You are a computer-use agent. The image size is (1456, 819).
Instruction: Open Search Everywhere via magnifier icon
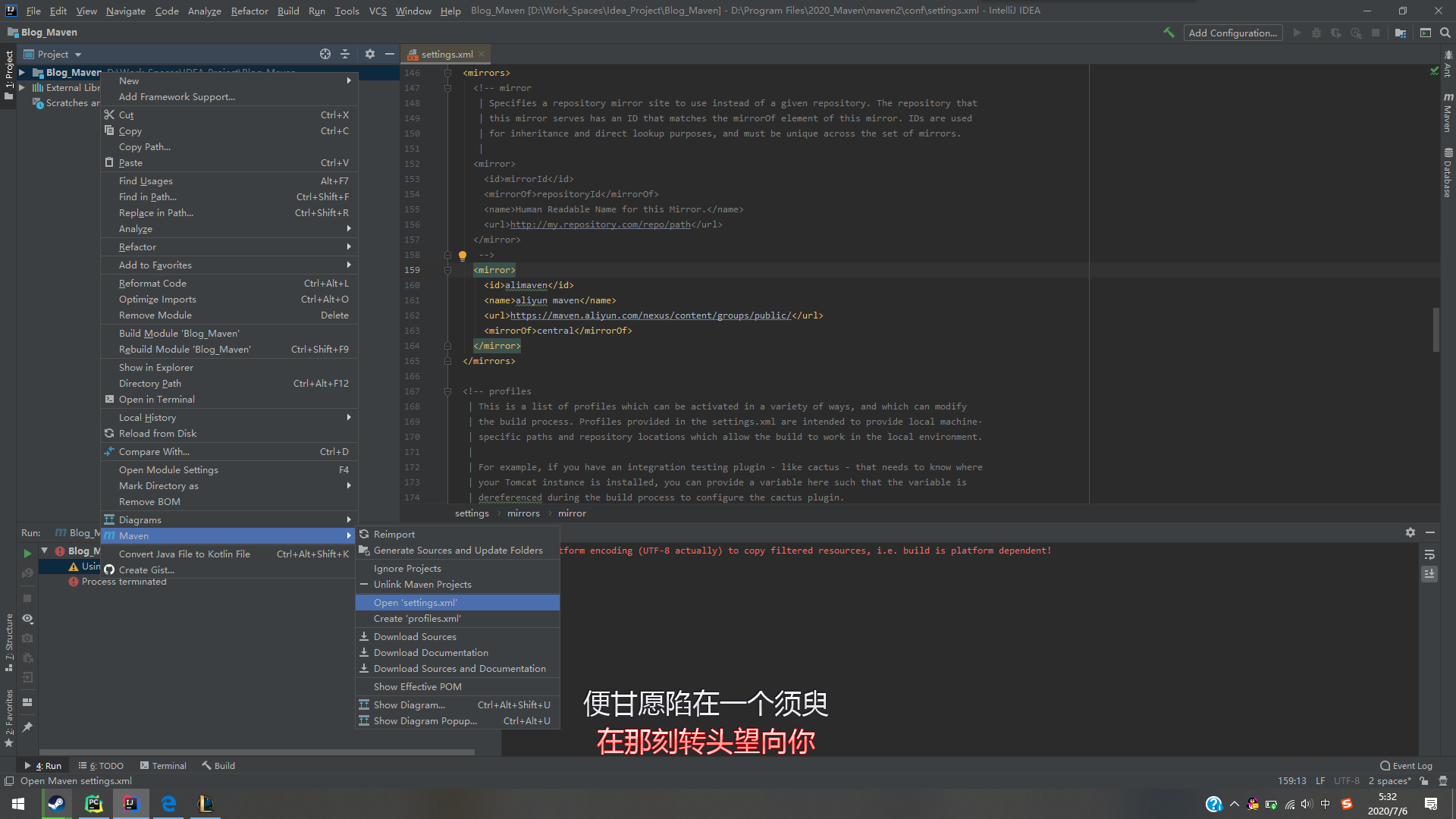(x=1444, y=33)
